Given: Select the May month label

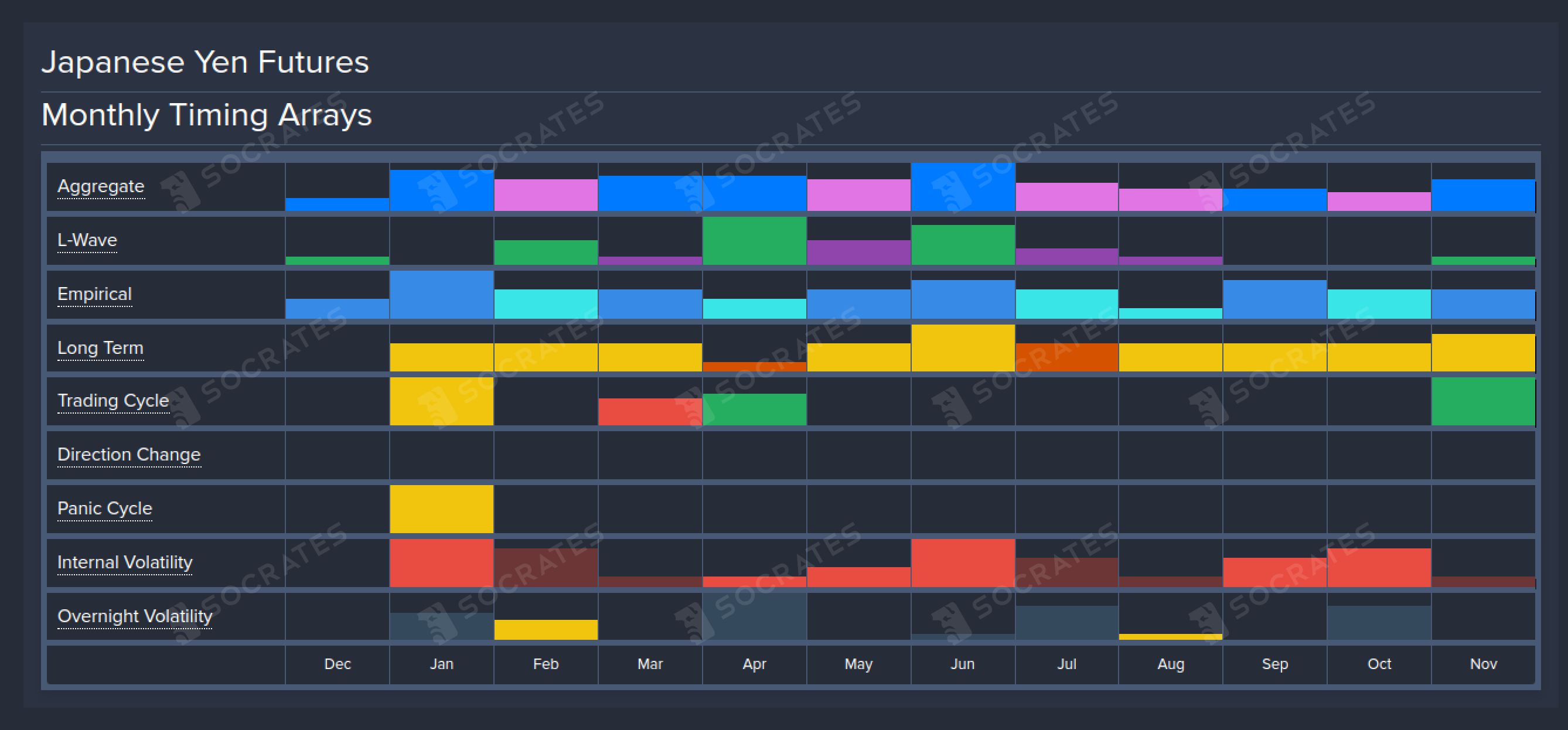Looking at the screenshot, I should (858, 664).
